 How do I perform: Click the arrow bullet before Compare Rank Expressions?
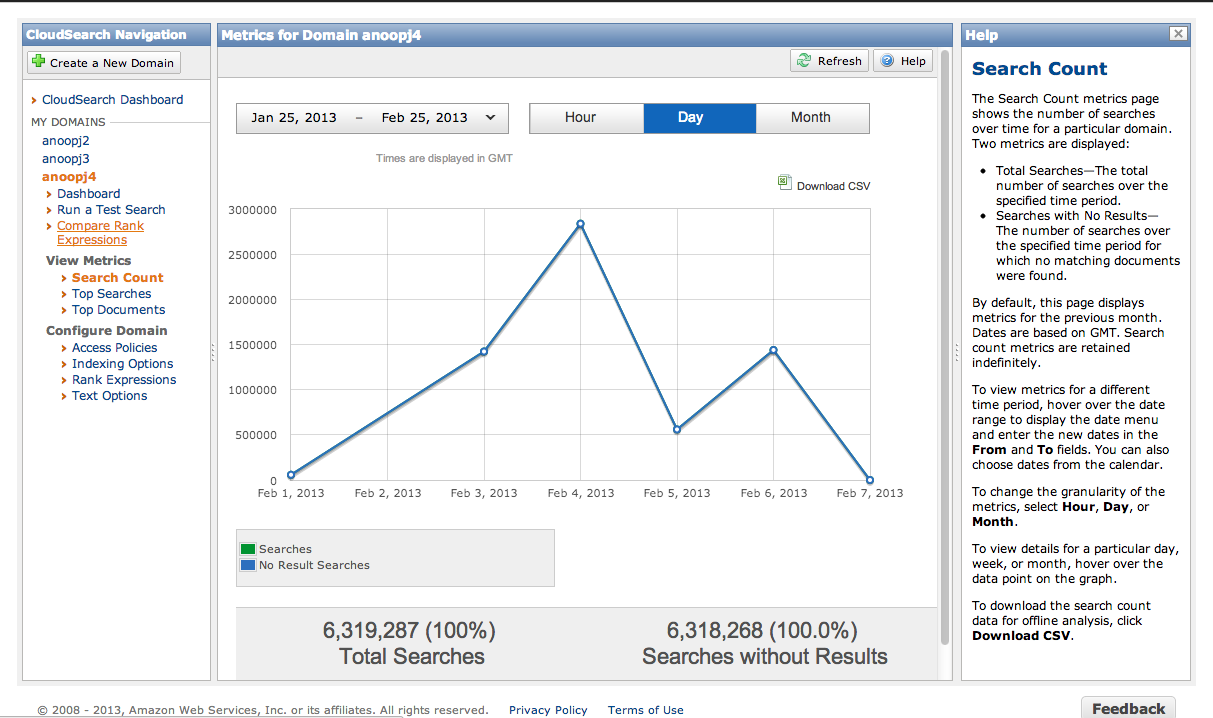pos(49,226)
